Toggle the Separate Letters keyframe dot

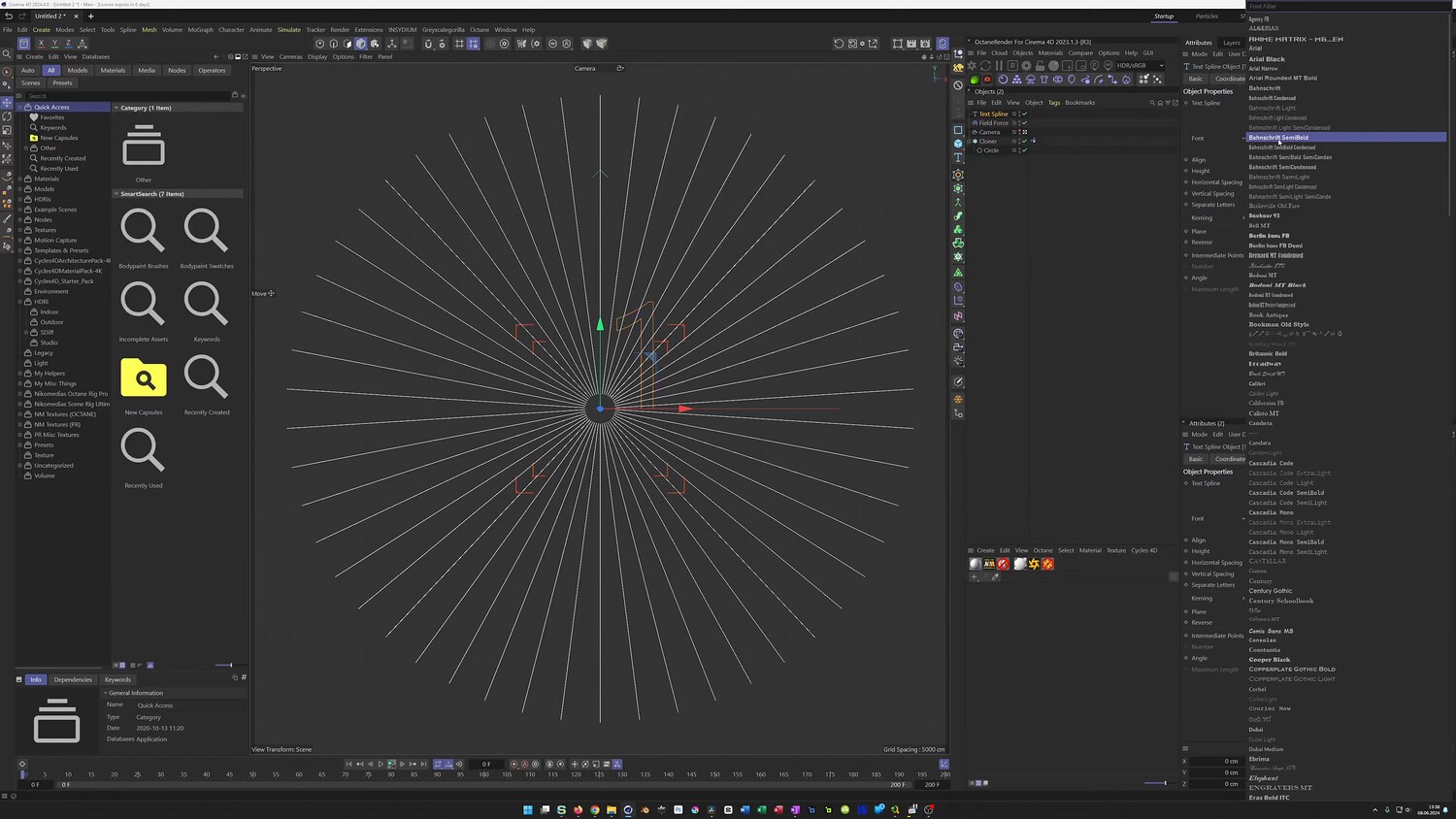pyautogui.click(x=1186, y=205)
